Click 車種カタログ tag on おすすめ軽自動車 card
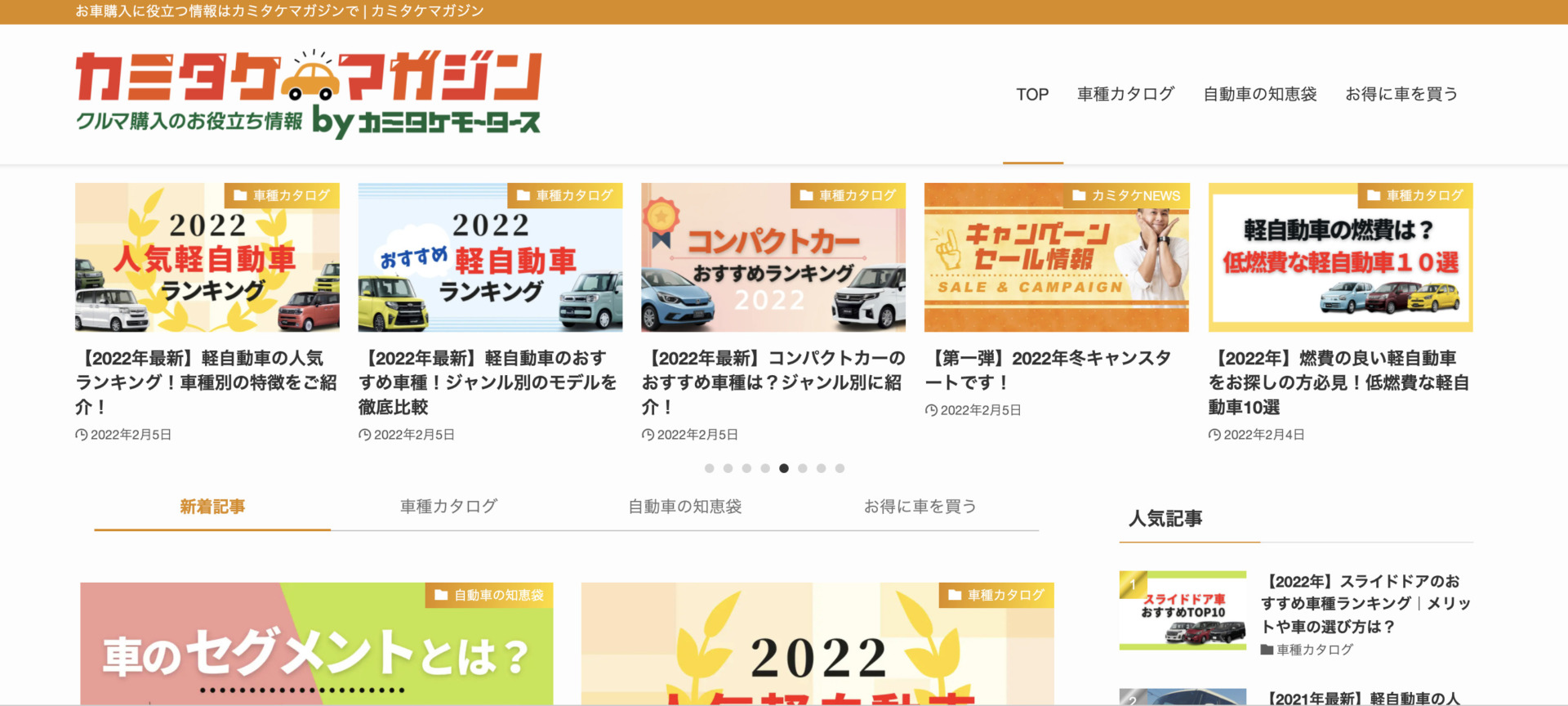 pyautogui.click(x=565, y=195)
